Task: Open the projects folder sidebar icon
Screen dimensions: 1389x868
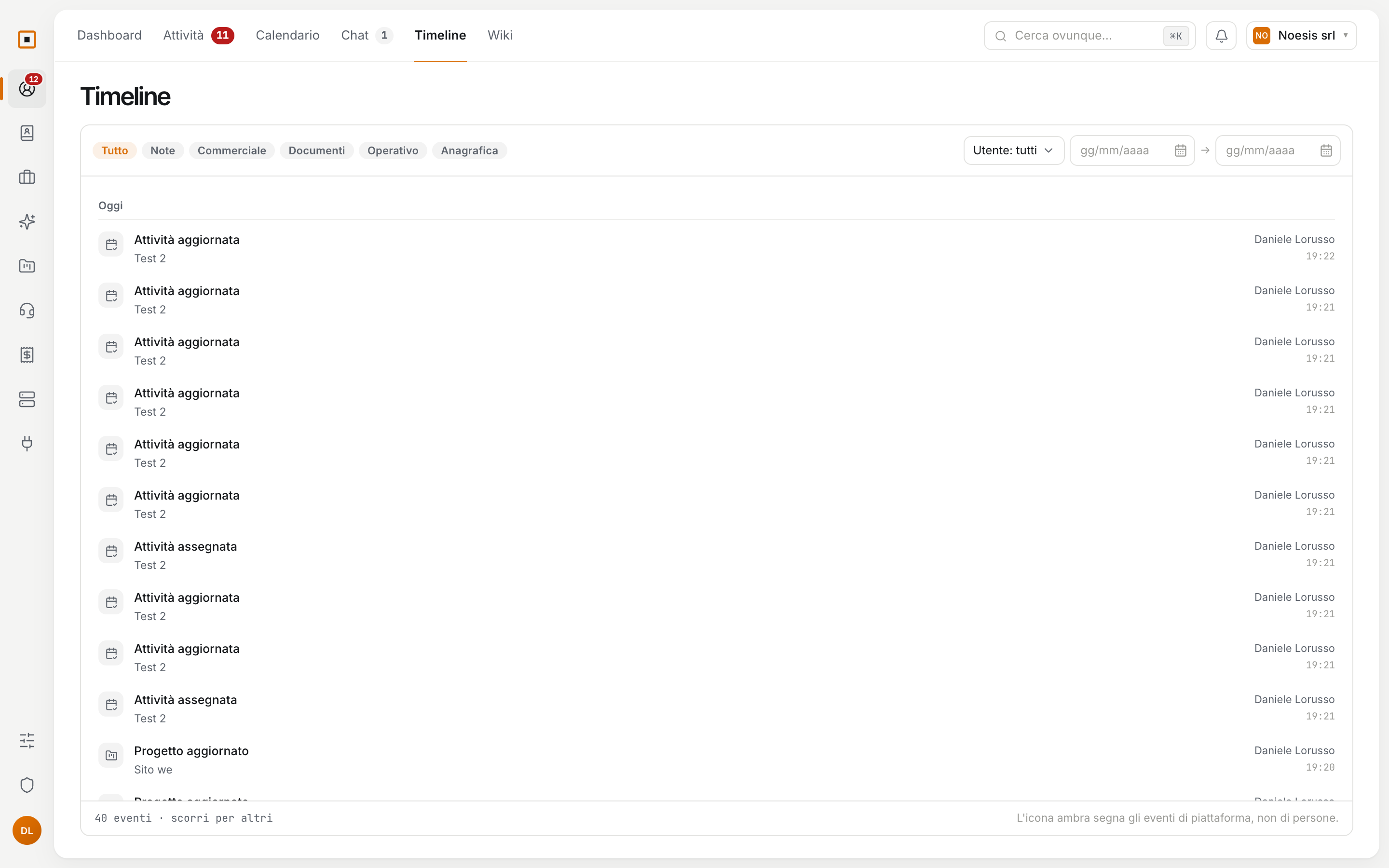Action: tap(27, 266)
